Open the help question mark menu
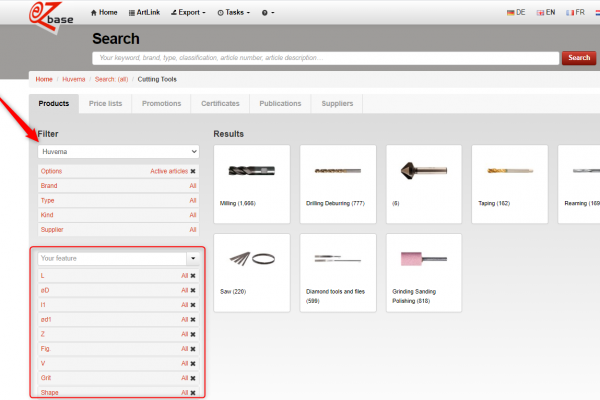The image size is (600, 400). 267,12
